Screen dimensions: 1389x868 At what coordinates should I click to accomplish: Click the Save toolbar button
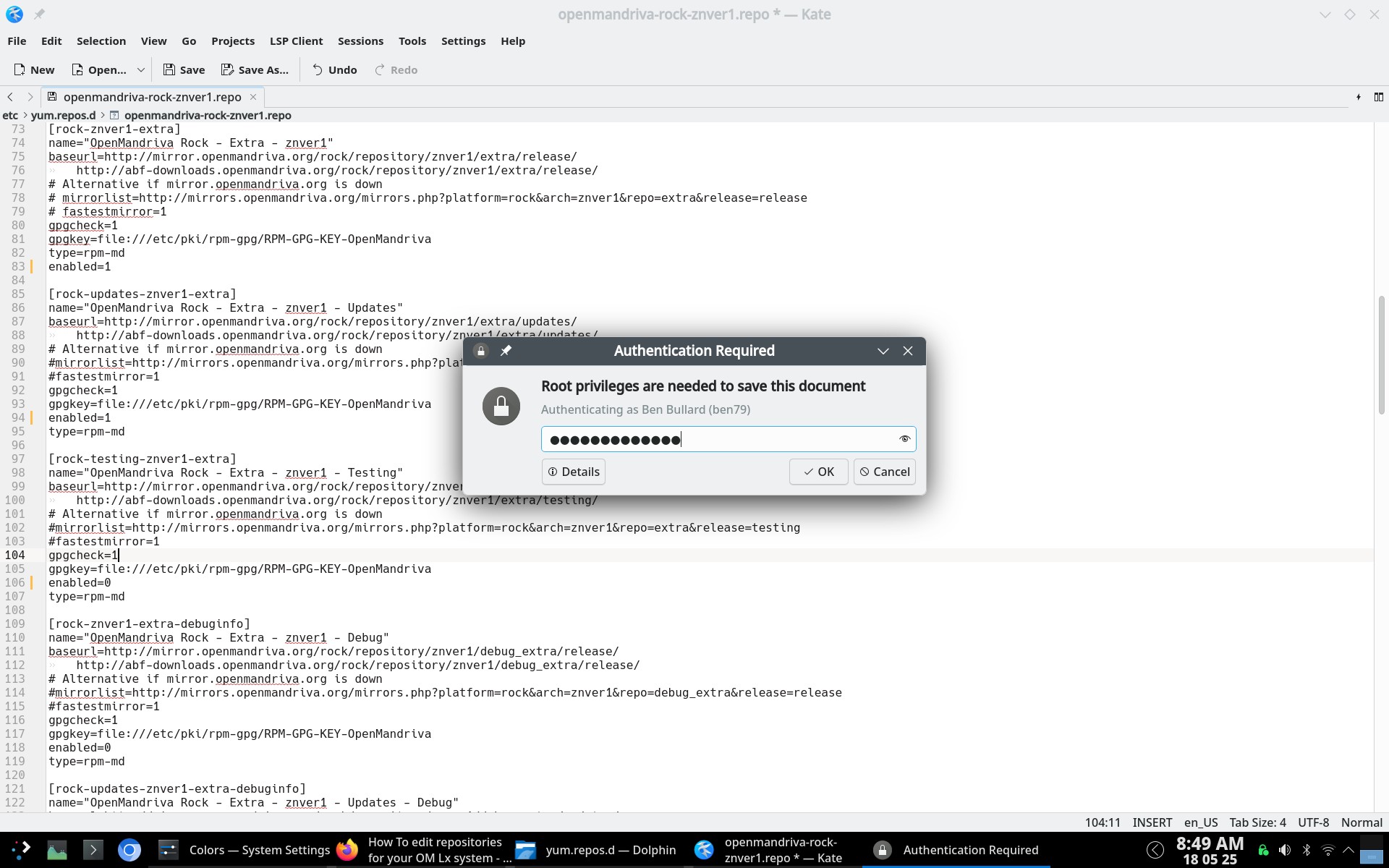point(184,70)
